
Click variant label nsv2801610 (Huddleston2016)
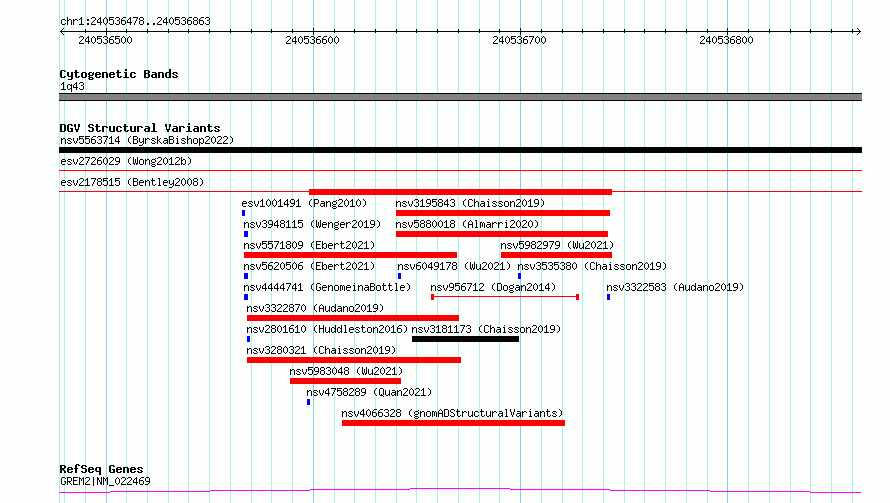327,329
